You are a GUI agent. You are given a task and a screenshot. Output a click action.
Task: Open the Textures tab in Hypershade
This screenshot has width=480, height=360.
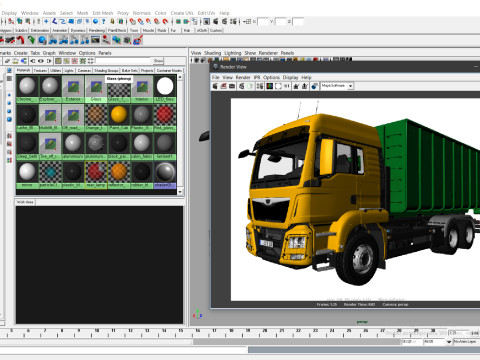point(40,71)
